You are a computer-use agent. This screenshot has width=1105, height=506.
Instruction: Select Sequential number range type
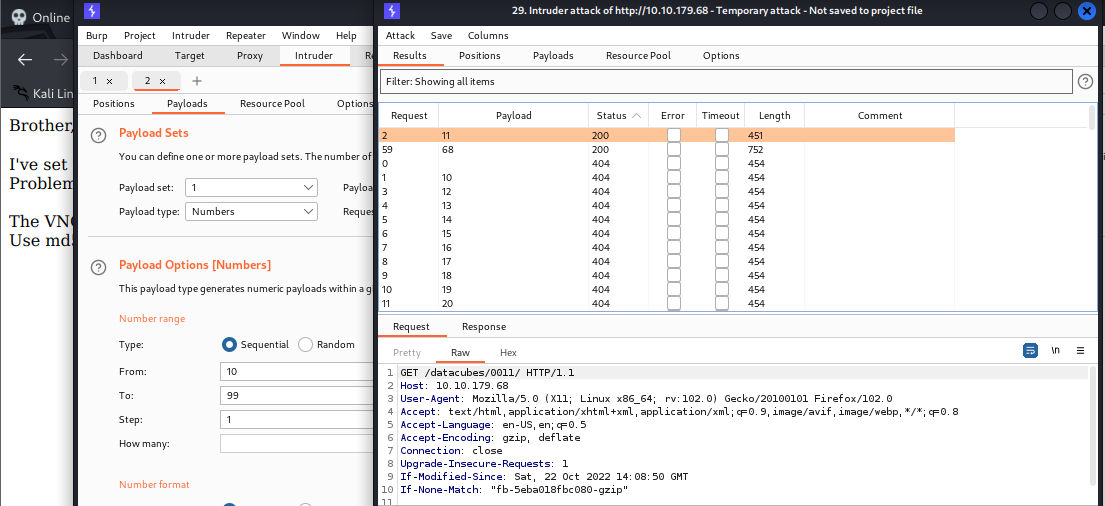click(228, 345)
